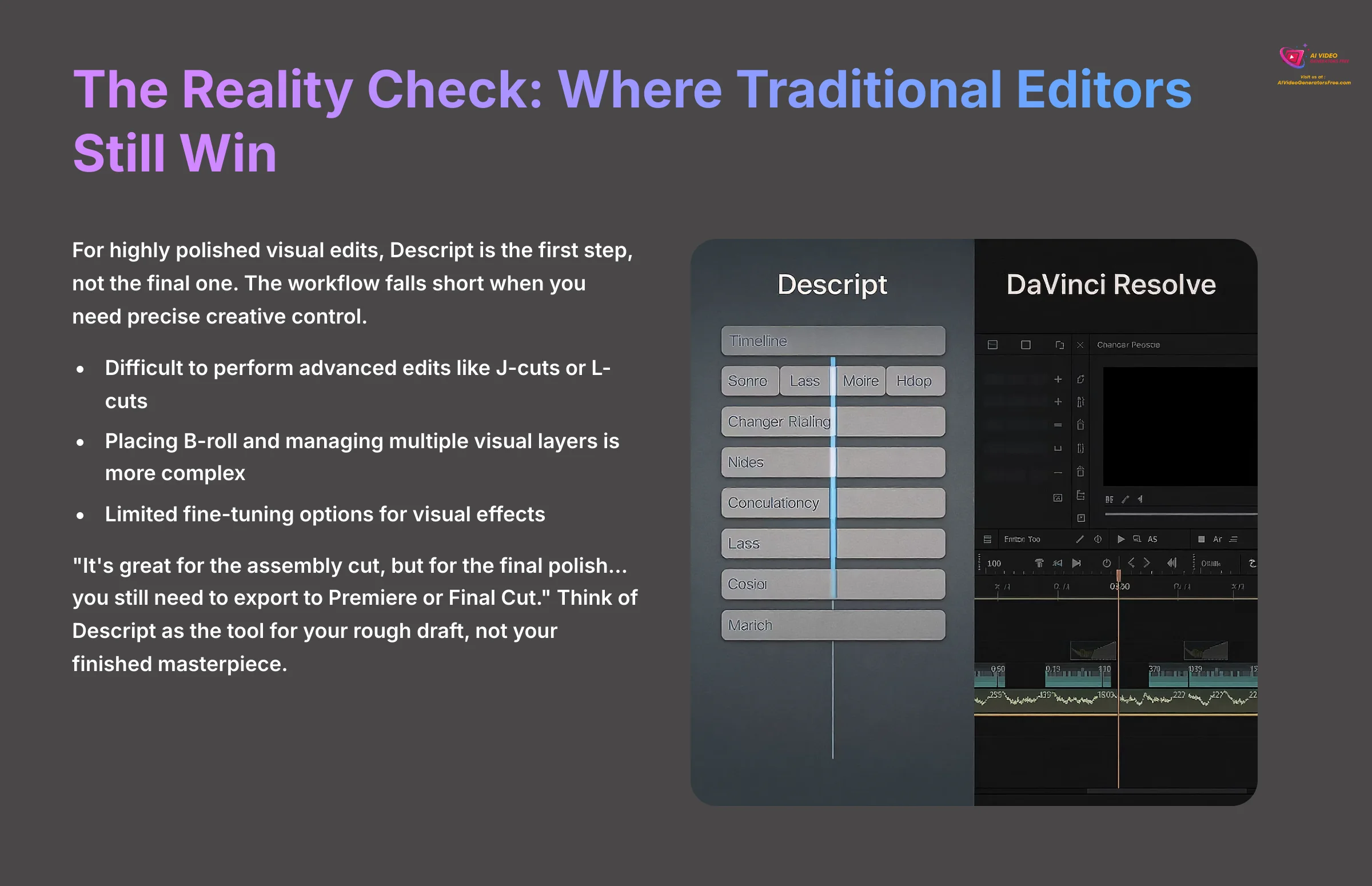1372x886 pixels.
Task: Click the Nides row
Action: tap(832, 462)
